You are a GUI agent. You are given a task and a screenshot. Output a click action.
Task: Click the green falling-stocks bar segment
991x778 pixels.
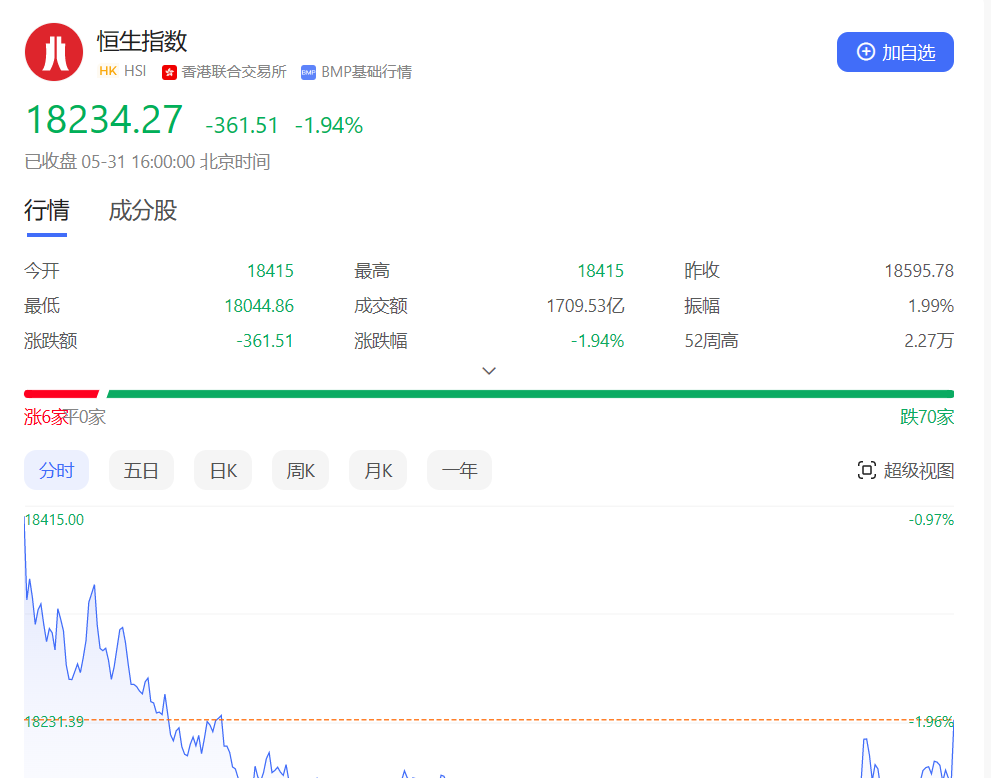point(530,394)
